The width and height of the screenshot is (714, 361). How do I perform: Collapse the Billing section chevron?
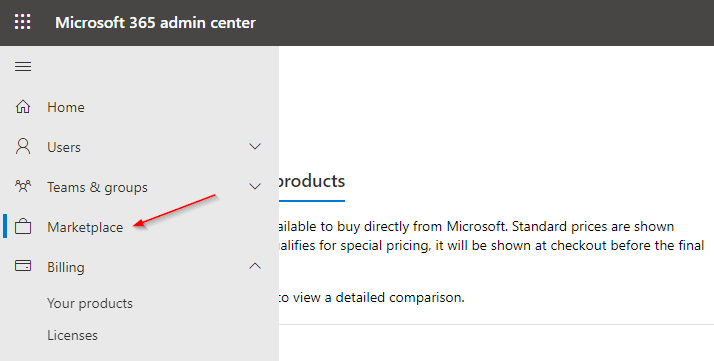tap(255, 266)
